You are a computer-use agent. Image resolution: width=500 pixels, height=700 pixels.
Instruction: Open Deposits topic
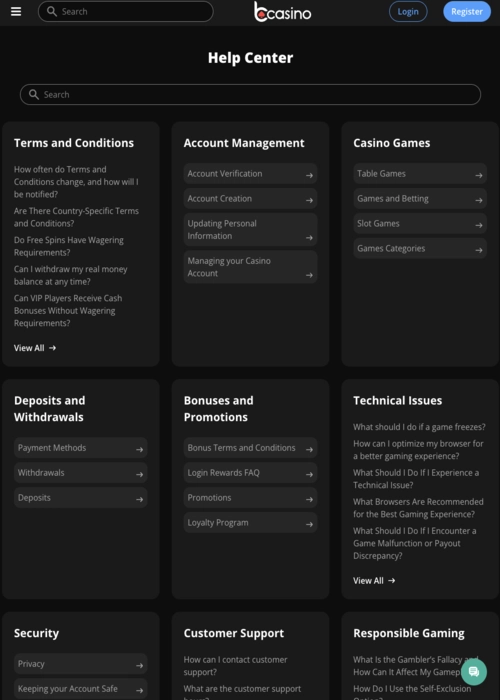tap(81, 498)
